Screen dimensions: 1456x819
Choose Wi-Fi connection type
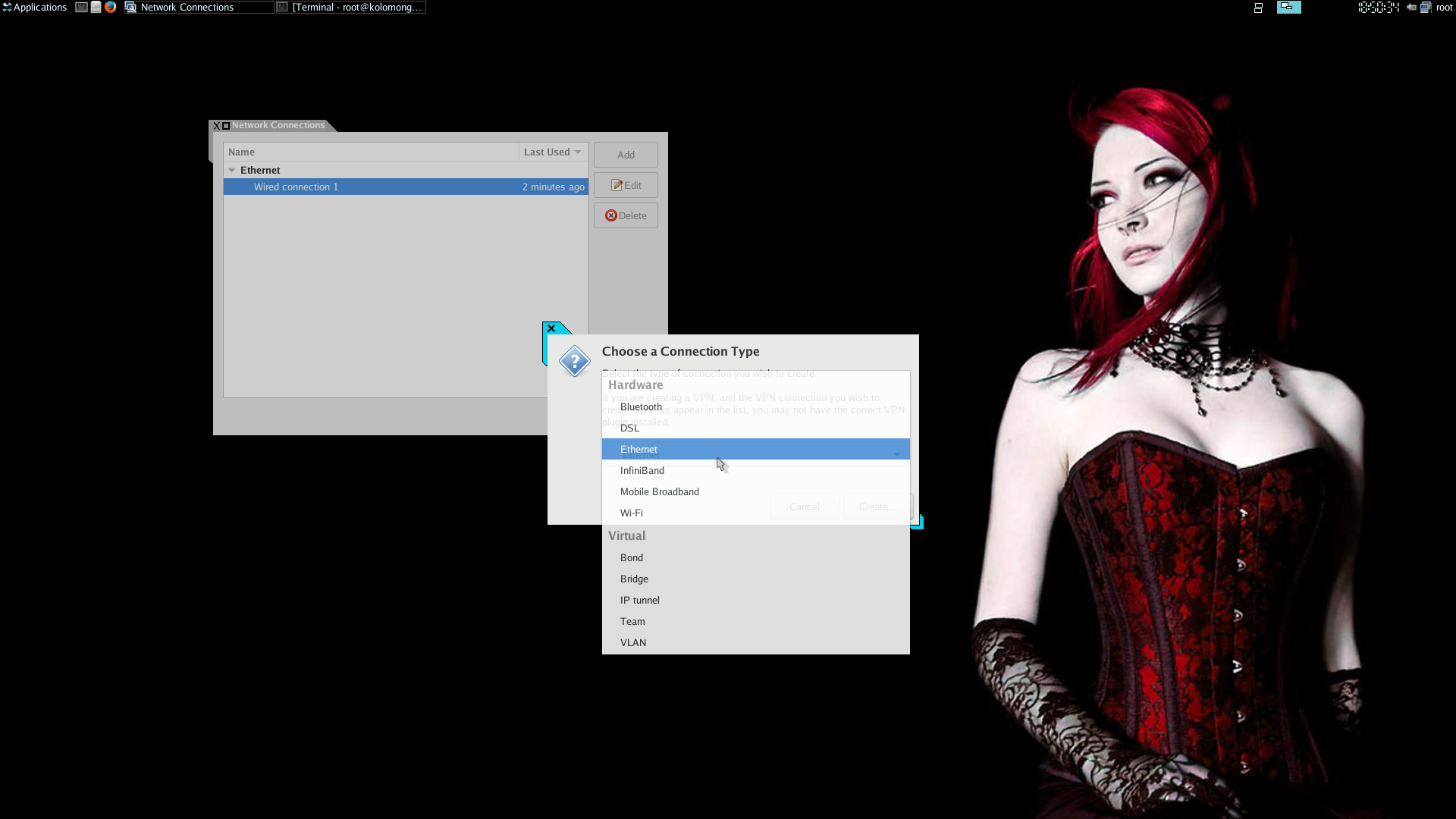[x=755, y=513]
